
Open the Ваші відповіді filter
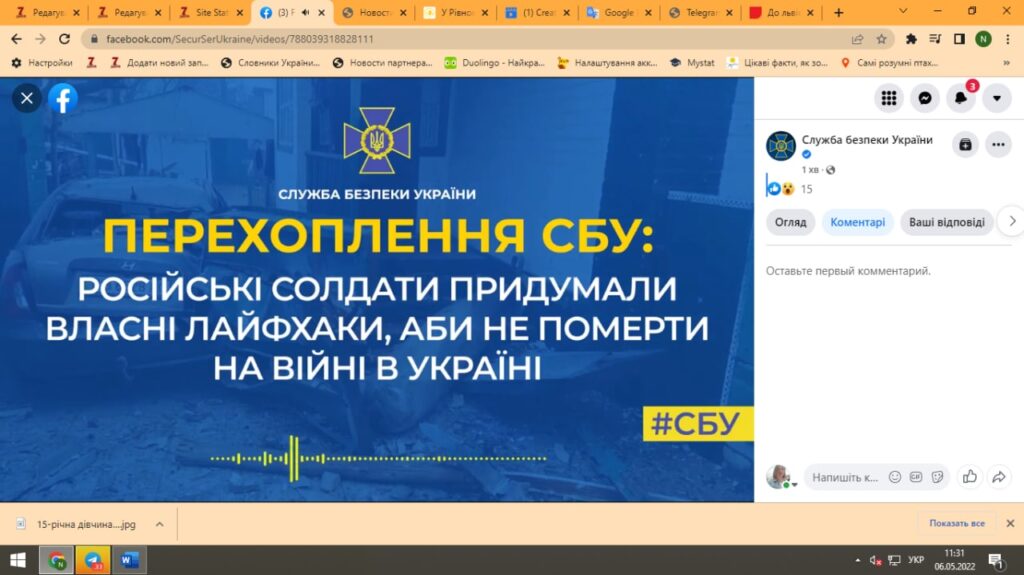pos(946,222)
